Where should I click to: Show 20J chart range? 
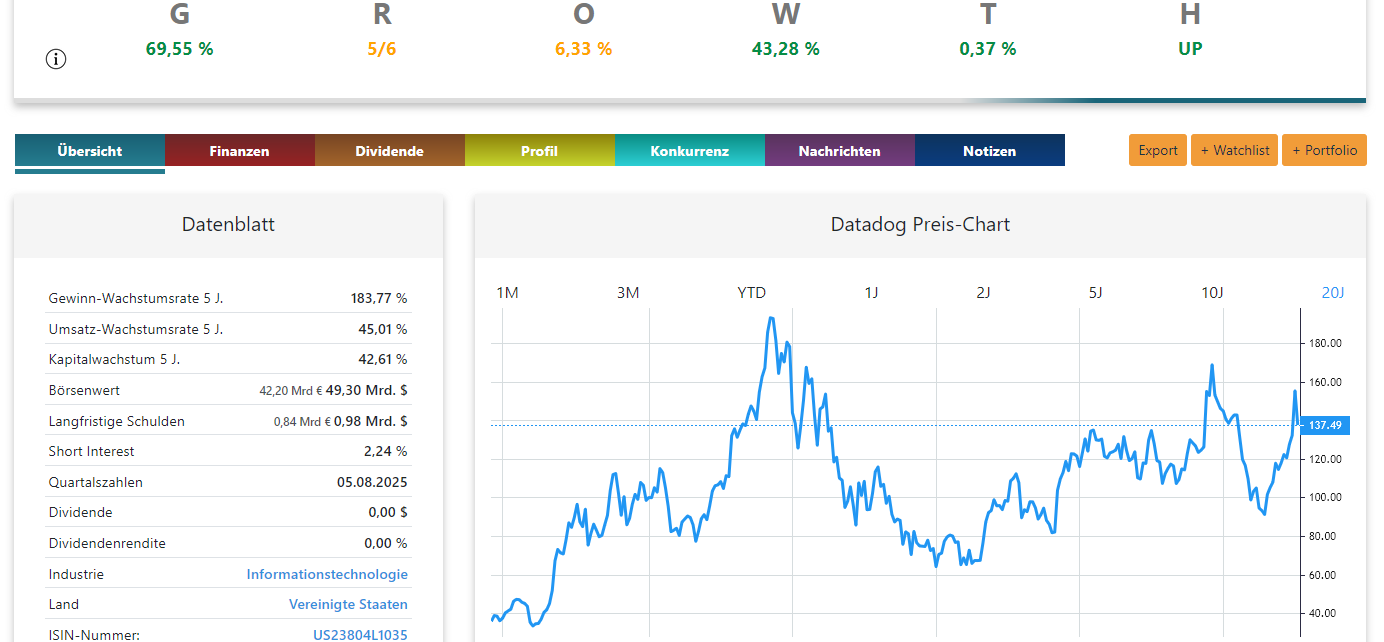click(1333, 292)
